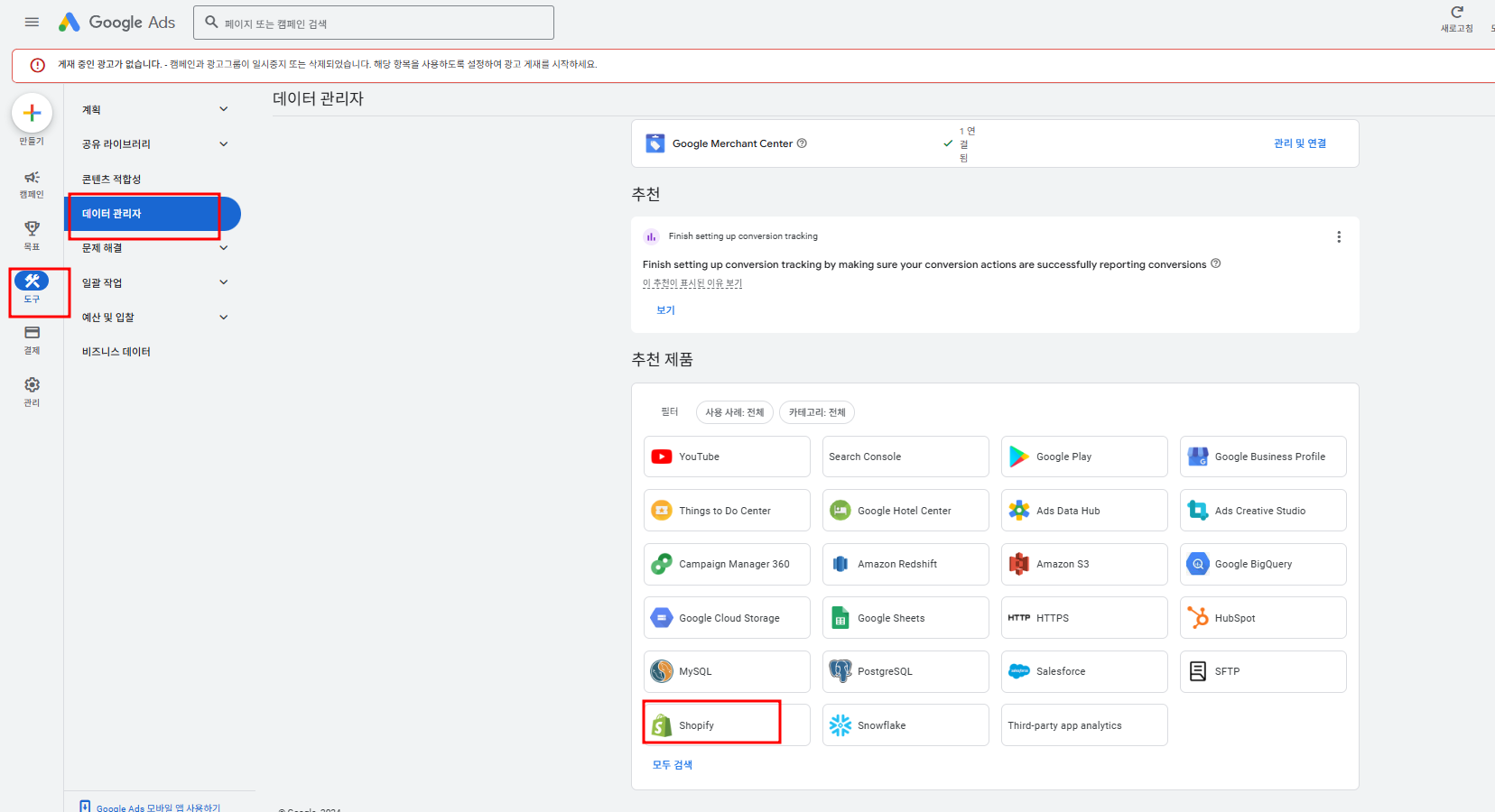Click the Google Ads logo

tap(117, 23)
